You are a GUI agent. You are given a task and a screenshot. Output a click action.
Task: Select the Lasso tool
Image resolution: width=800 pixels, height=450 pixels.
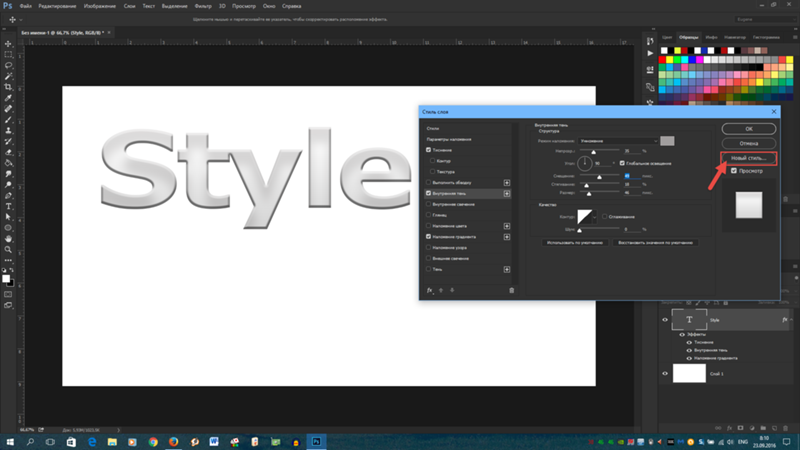[x=9, y=65]
